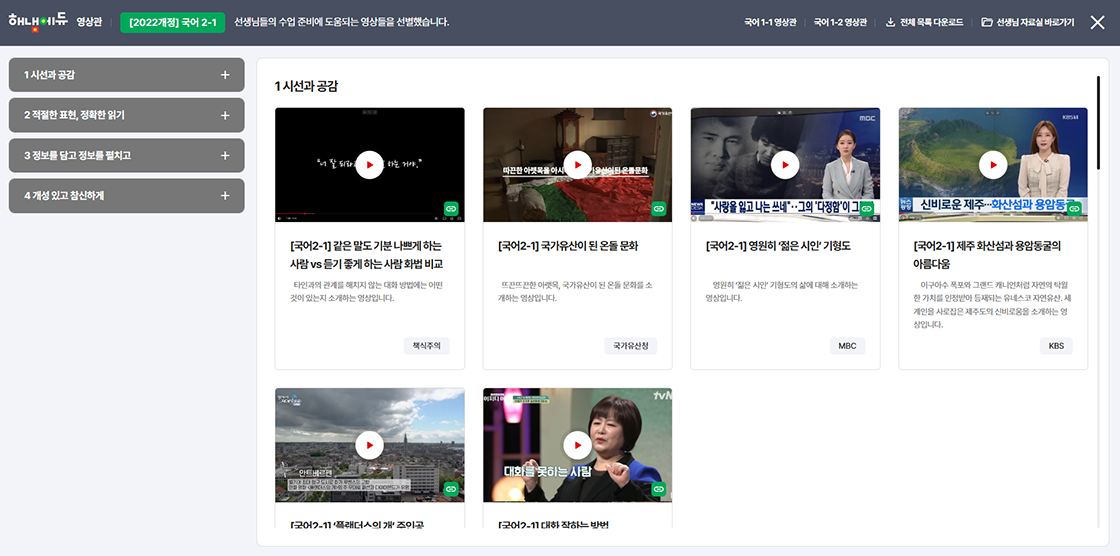Close the 영상관 with the X icon
This screenshot has width=1120, height=556.
pos(1097,22)
